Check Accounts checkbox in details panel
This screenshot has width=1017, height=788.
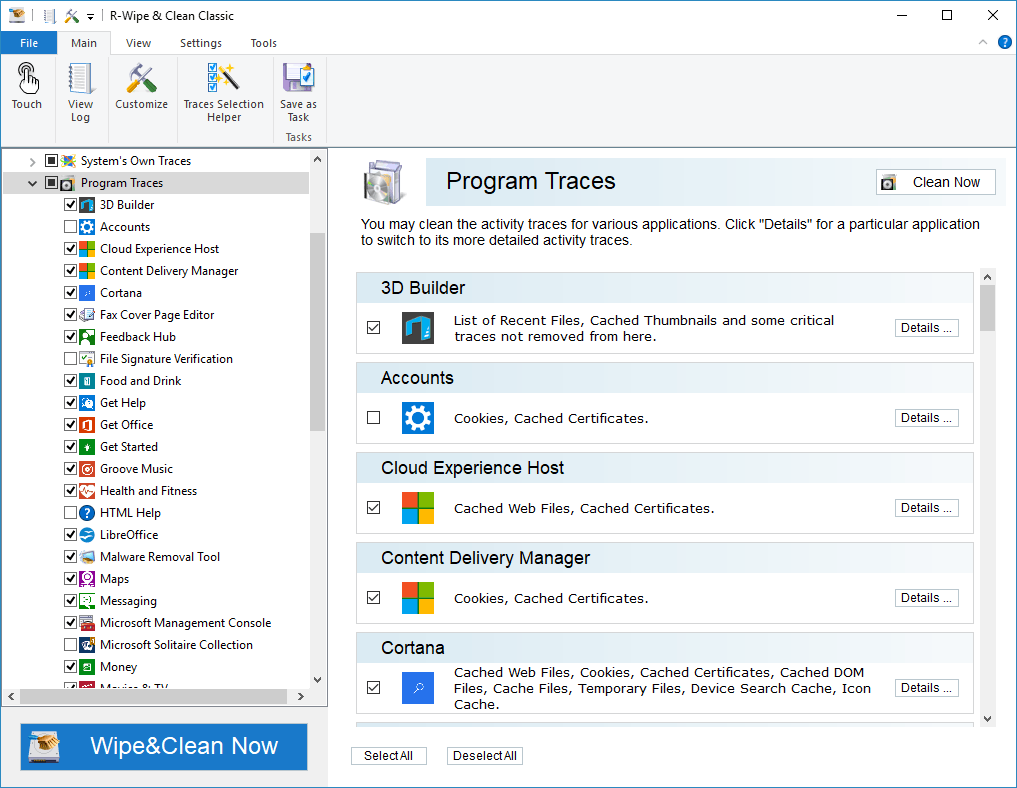tap(374, 418)
